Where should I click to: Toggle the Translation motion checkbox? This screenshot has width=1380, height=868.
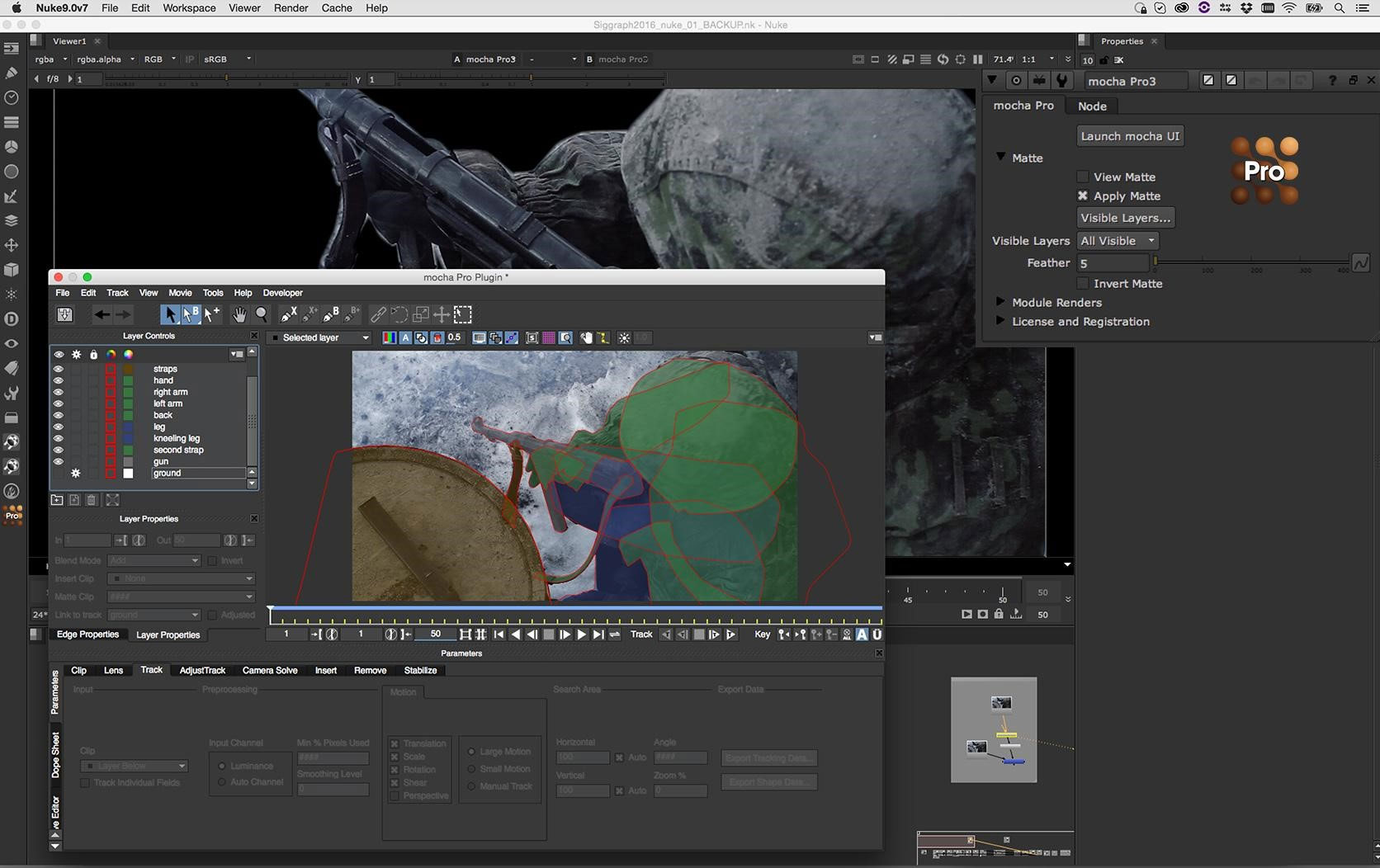pos(395,743)
